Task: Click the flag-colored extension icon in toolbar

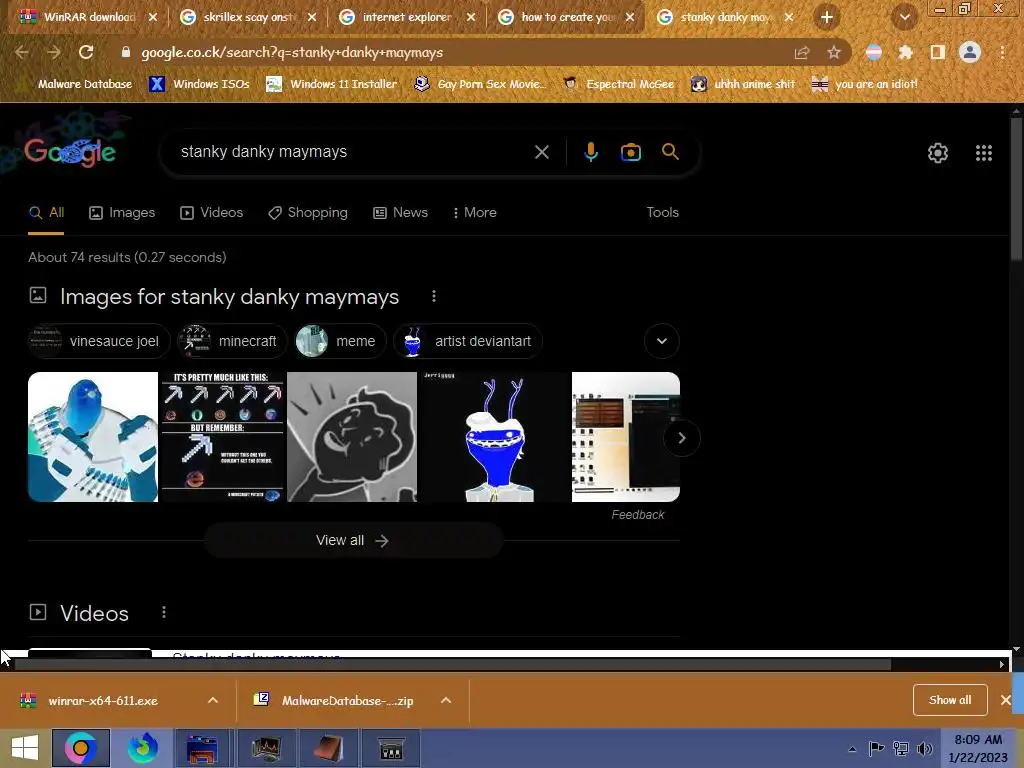Action: point(873,52)
